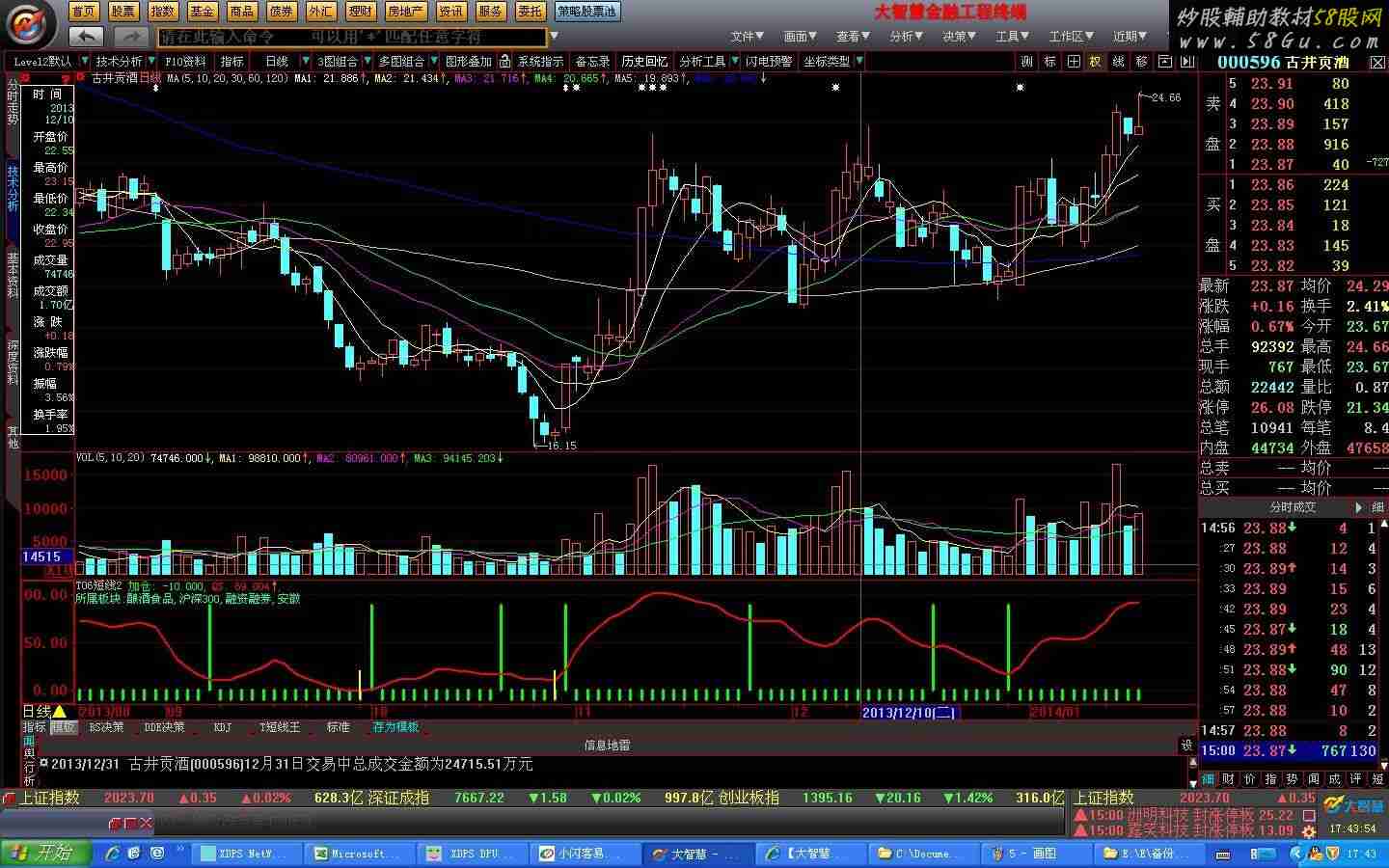1389x868 pixels.
Task: Expand the 3图组合 dropdown
Action: pos(368,61)
